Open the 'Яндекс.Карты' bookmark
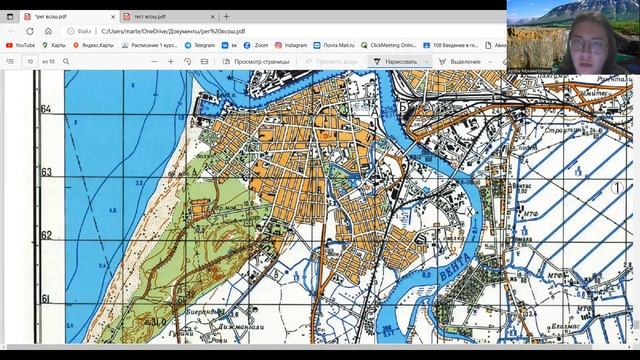640x360 pixels. pos(93,45)
